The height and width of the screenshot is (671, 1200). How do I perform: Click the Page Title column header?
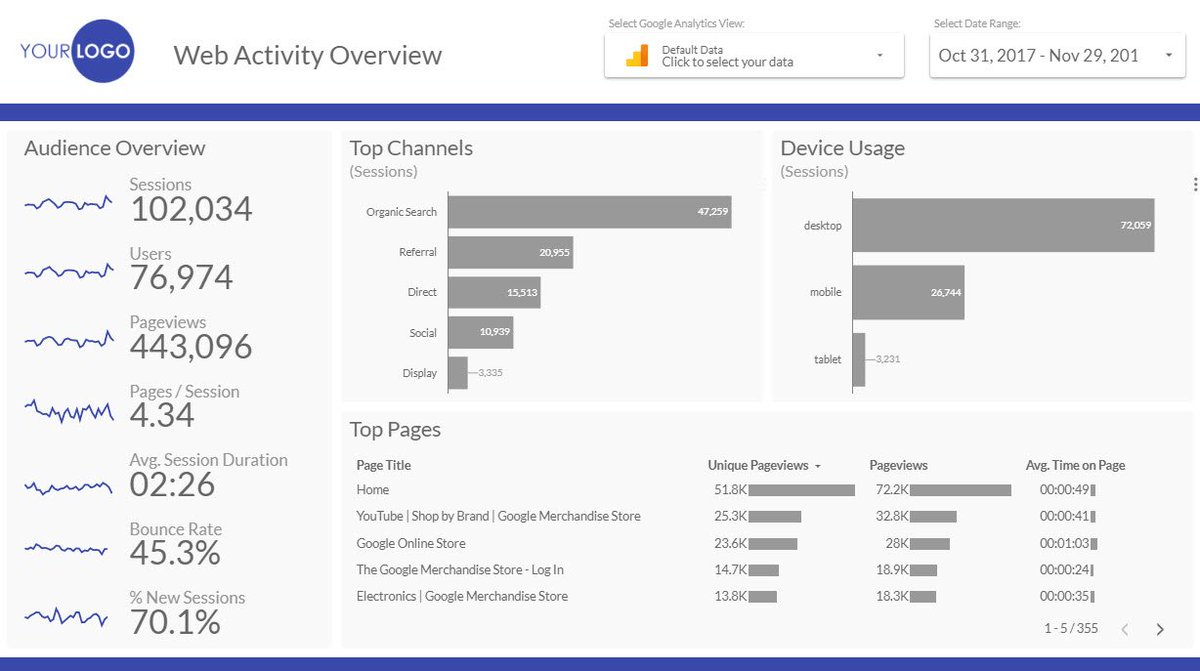point(384,465)
